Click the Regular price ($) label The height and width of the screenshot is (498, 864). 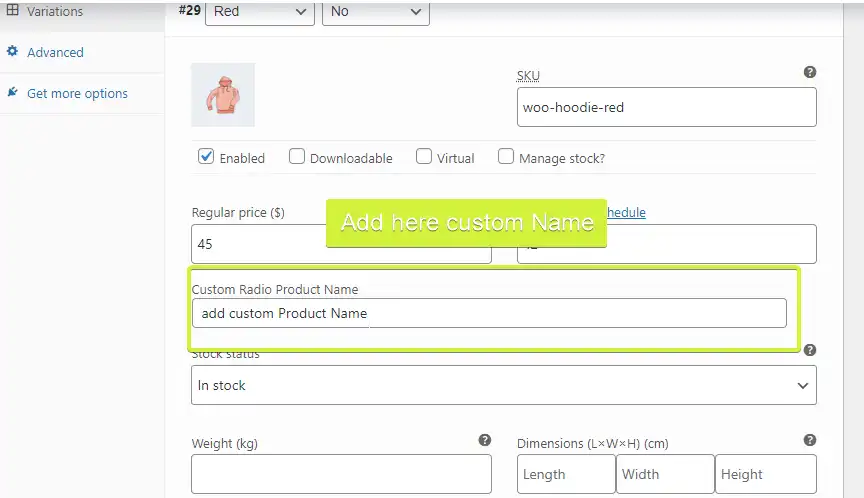238,213
